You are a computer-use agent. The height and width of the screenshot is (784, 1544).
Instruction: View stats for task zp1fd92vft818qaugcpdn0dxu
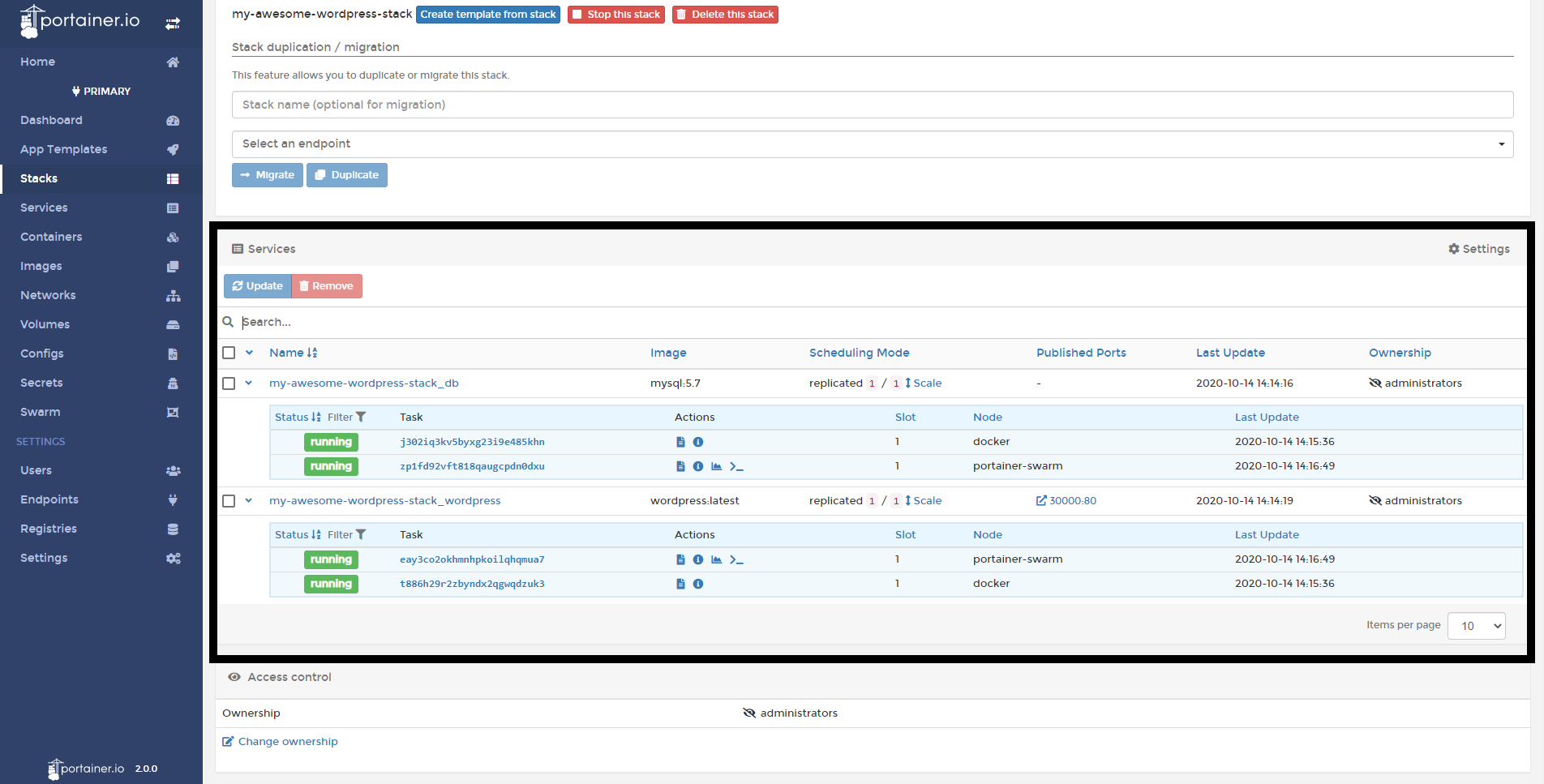pos(717,466)
